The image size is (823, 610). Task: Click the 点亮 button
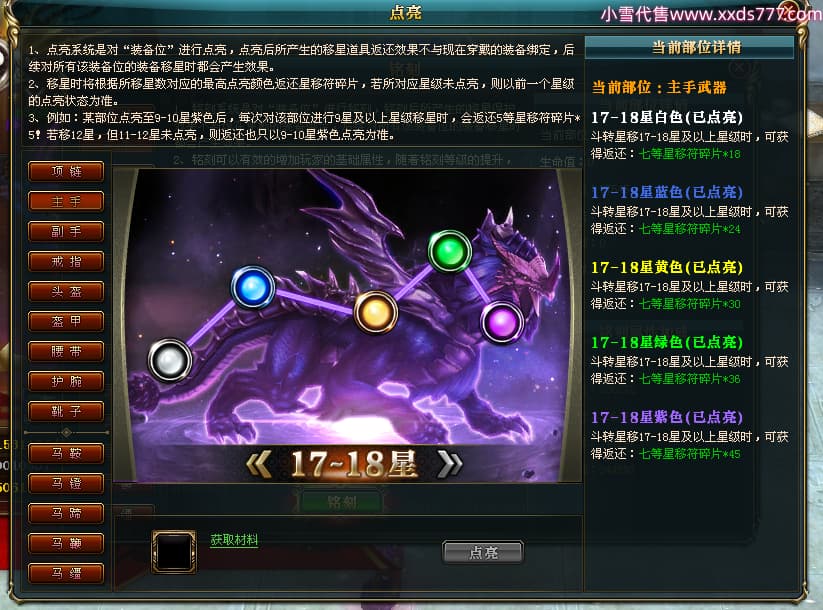[x=483, y=552]
